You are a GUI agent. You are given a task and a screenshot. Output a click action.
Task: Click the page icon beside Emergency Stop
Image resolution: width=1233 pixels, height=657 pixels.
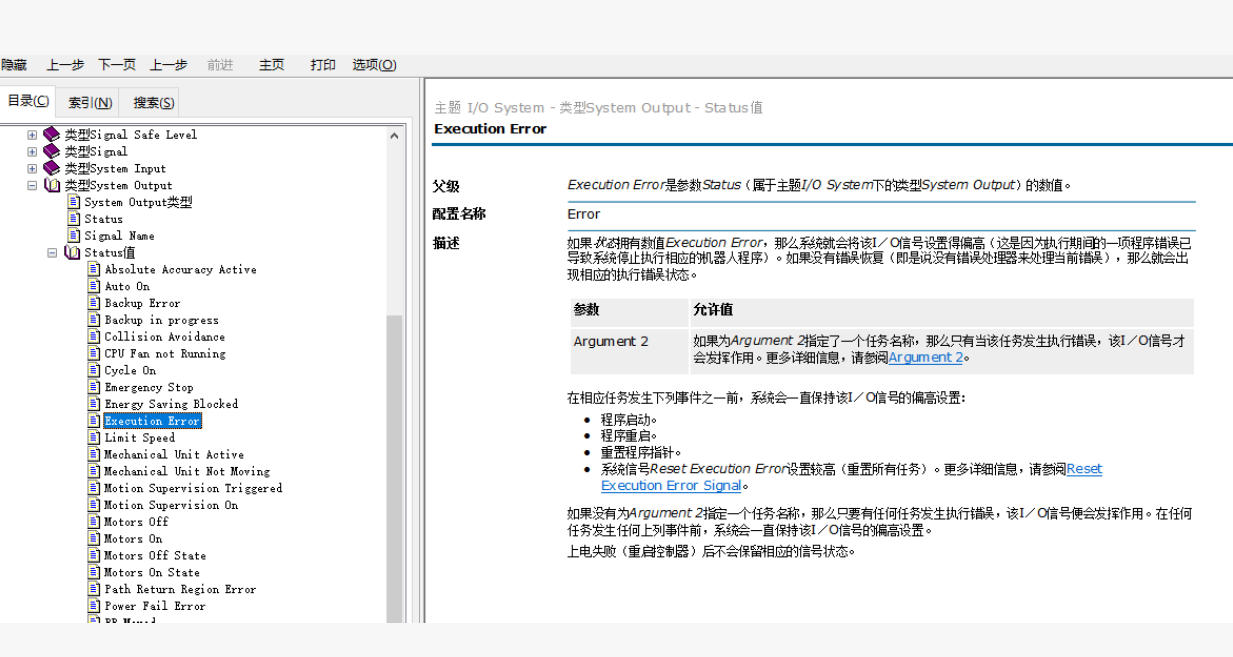[x=94, y=387]
